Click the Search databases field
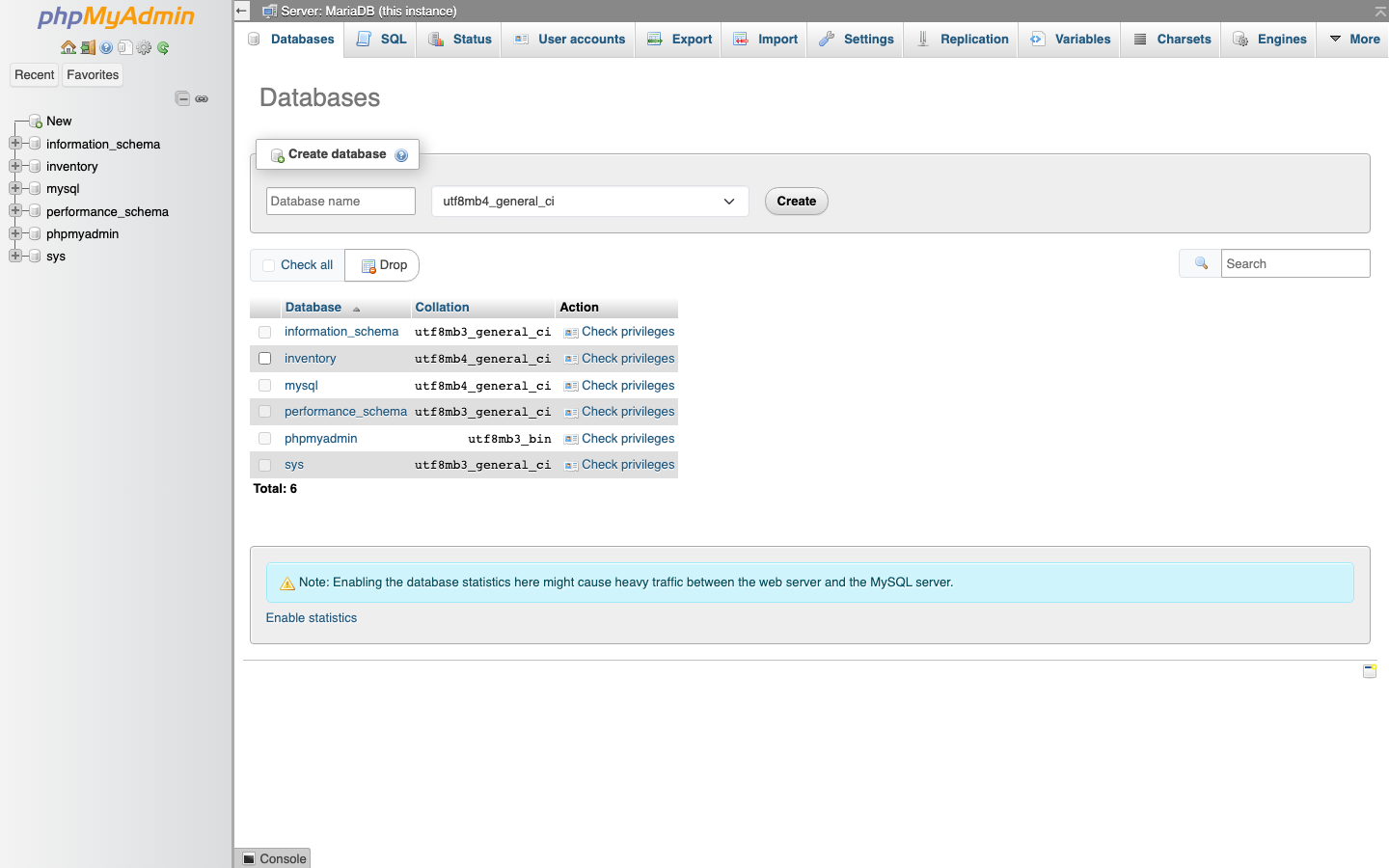1389x868 pixels. 1295,263
